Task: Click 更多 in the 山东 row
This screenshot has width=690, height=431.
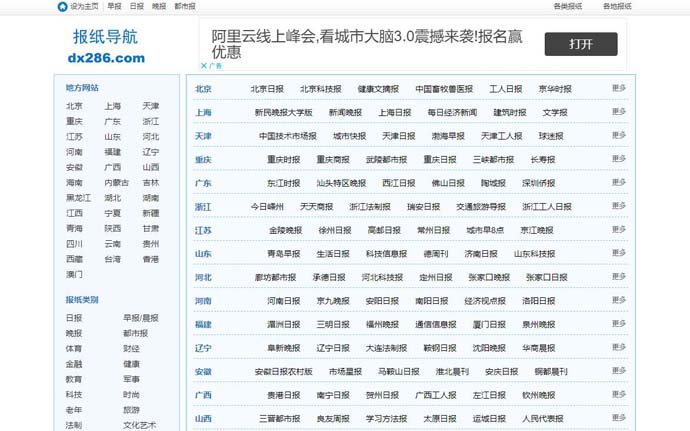Action: [x=619, y=253]
